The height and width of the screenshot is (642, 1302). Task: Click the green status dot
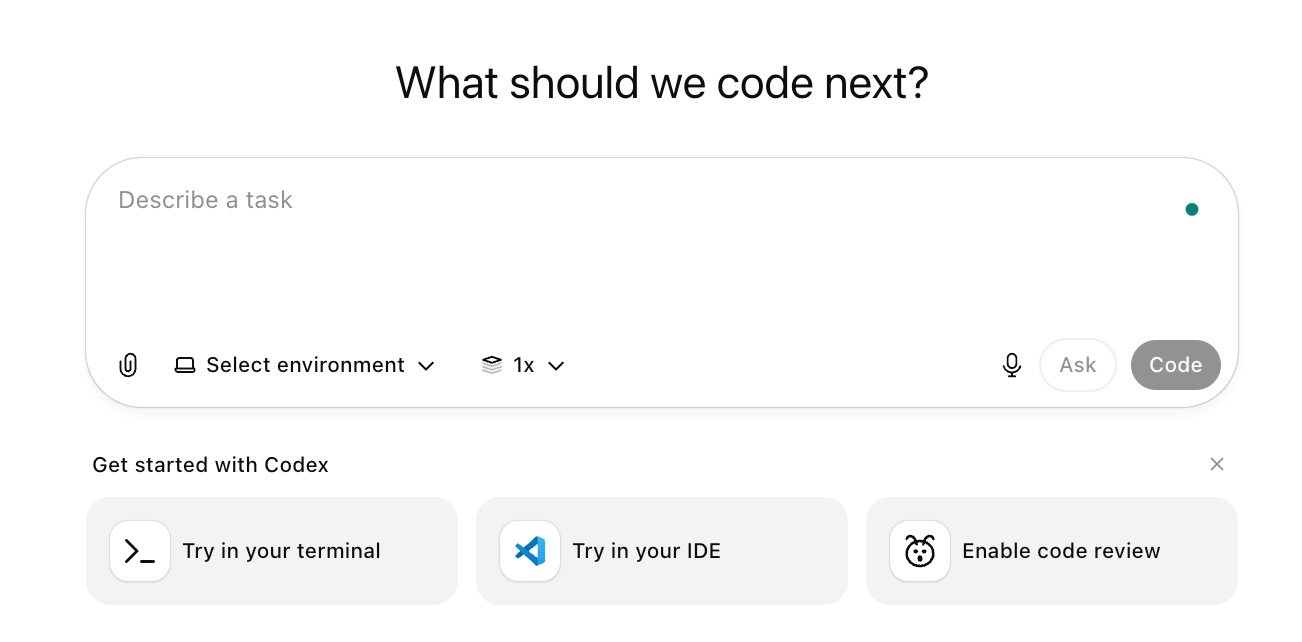coord(1192,209)
